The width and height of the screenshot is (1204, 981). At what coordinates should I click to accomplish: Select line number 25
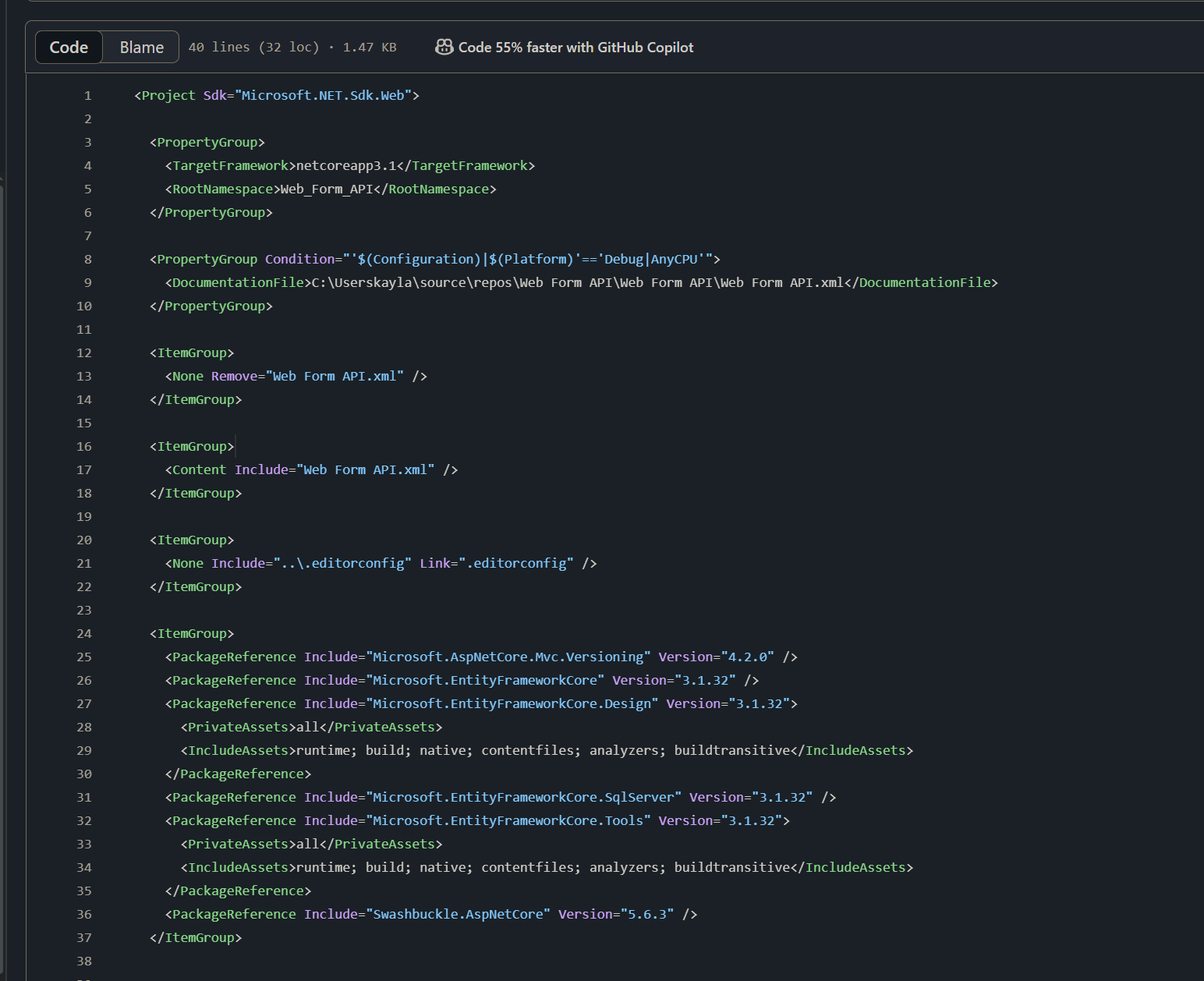coord(84,657)
